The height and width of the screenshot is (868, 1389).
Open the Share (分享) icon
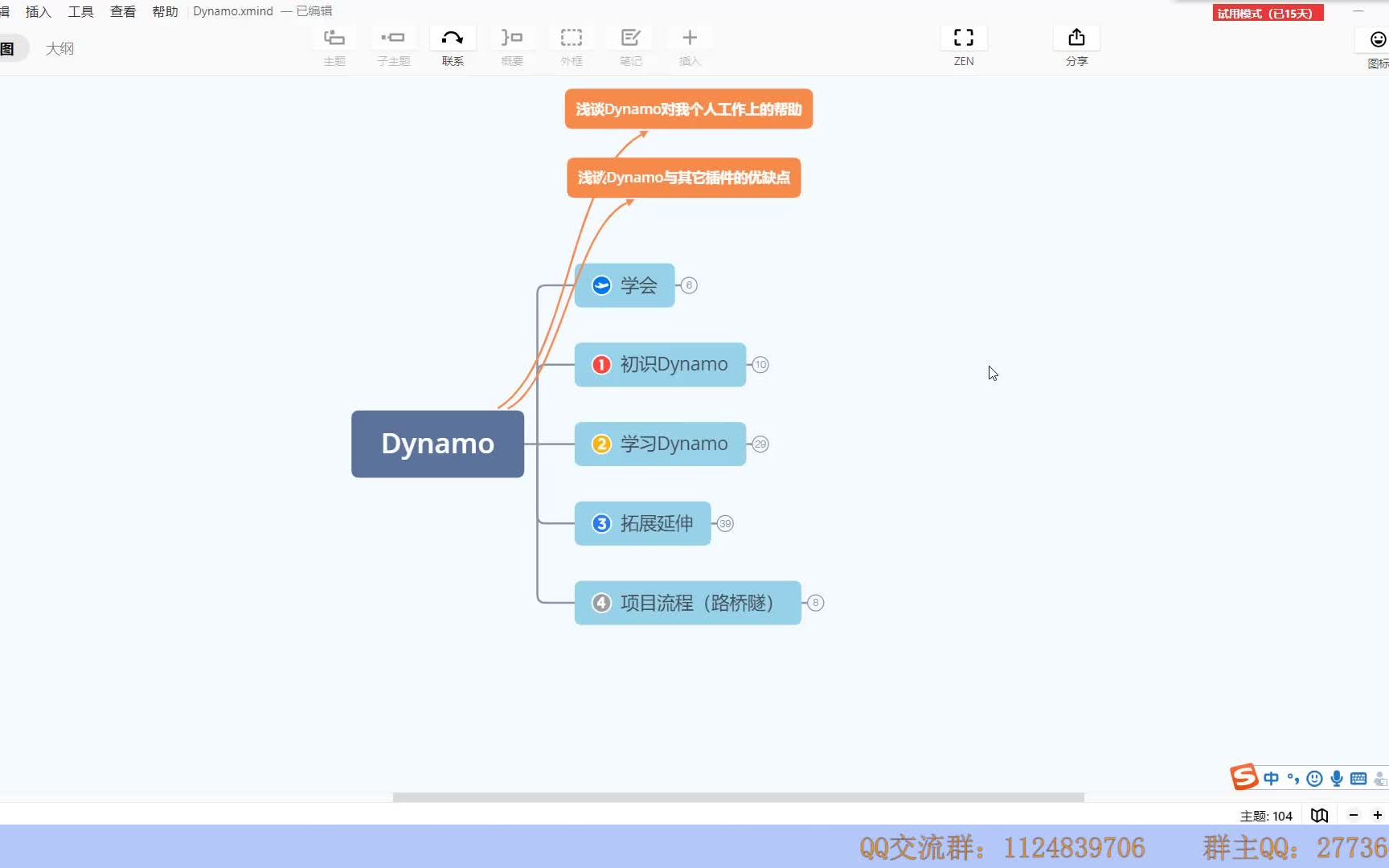click(1076, 38)
